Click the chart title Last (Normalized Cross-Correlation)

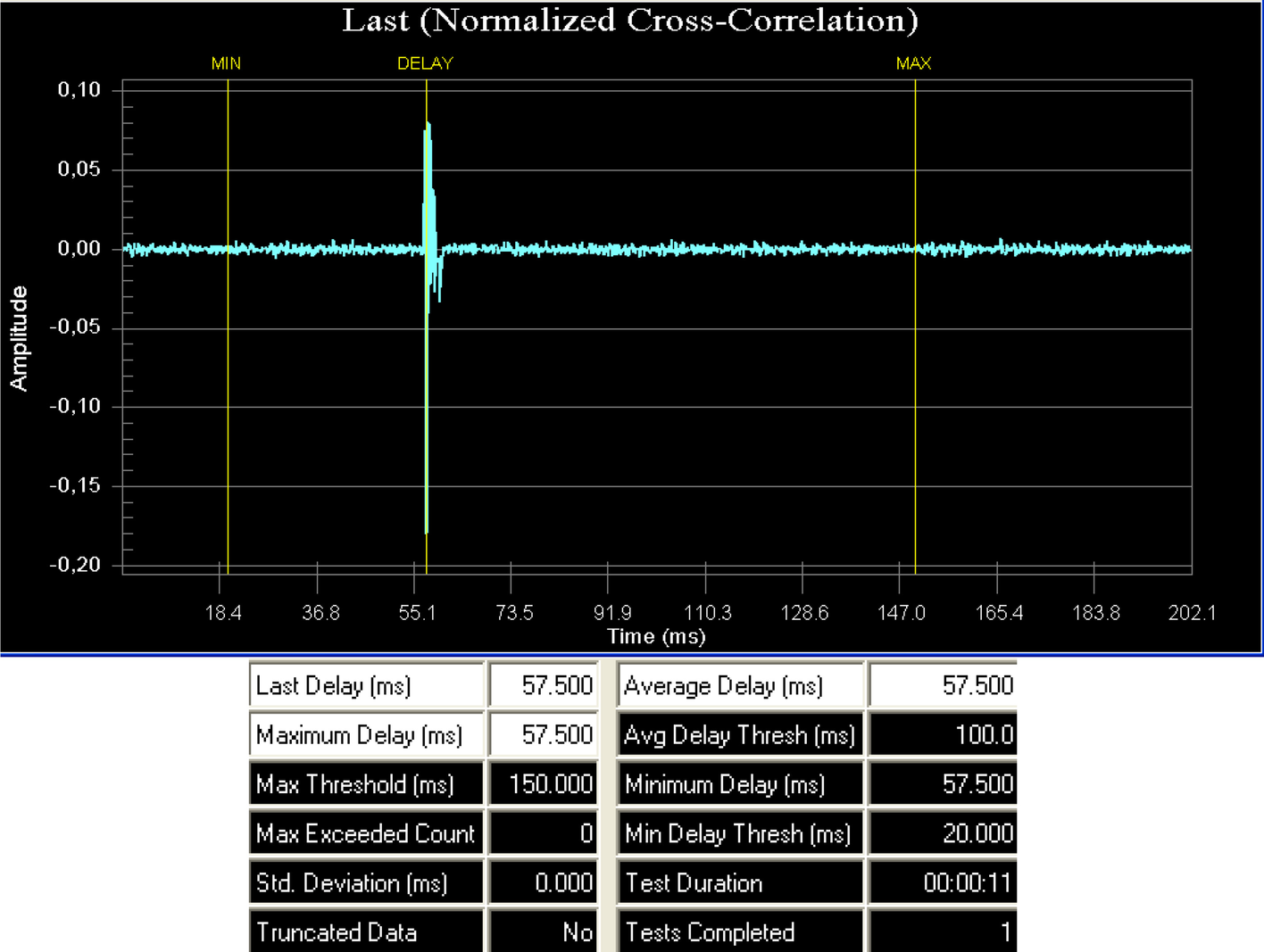630,20
